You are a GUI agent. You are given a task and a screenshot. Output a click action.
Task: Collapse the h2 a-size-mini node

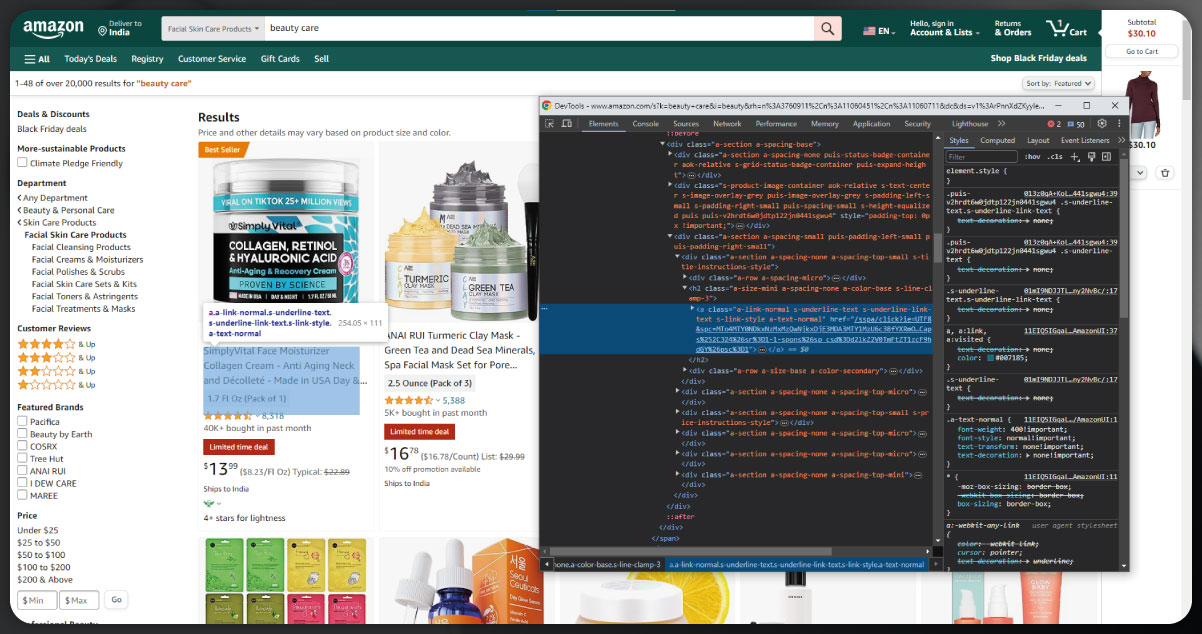coord(685,288)
